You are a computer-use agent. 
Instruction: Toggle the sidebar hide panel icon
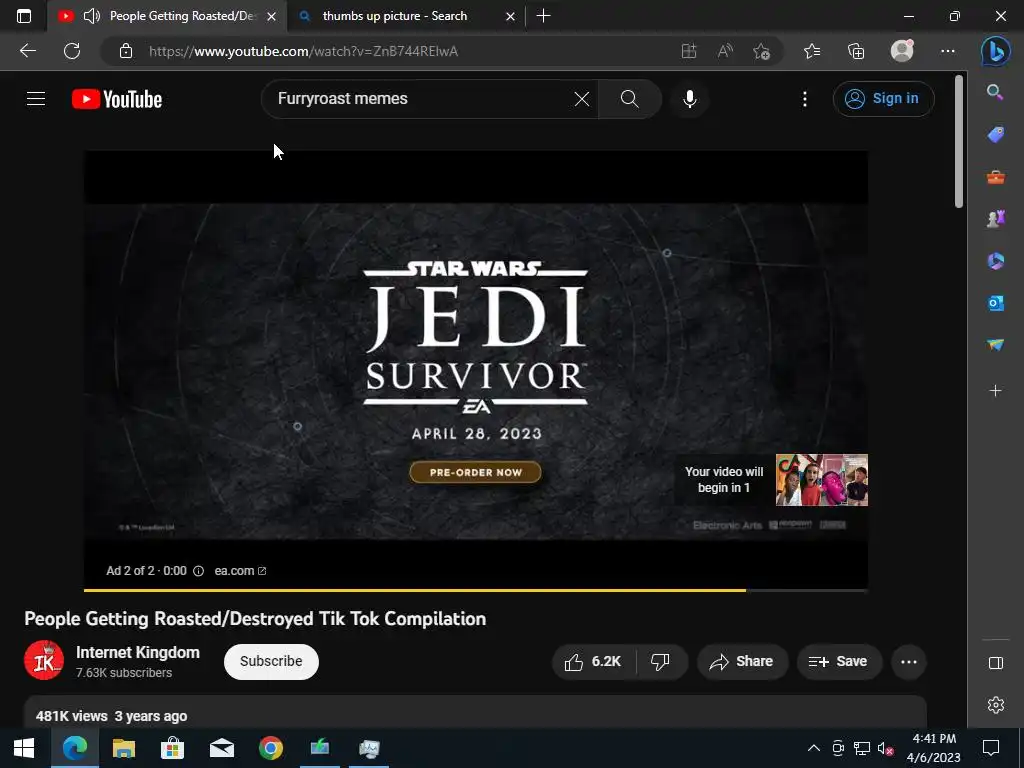tap(995, 664)
